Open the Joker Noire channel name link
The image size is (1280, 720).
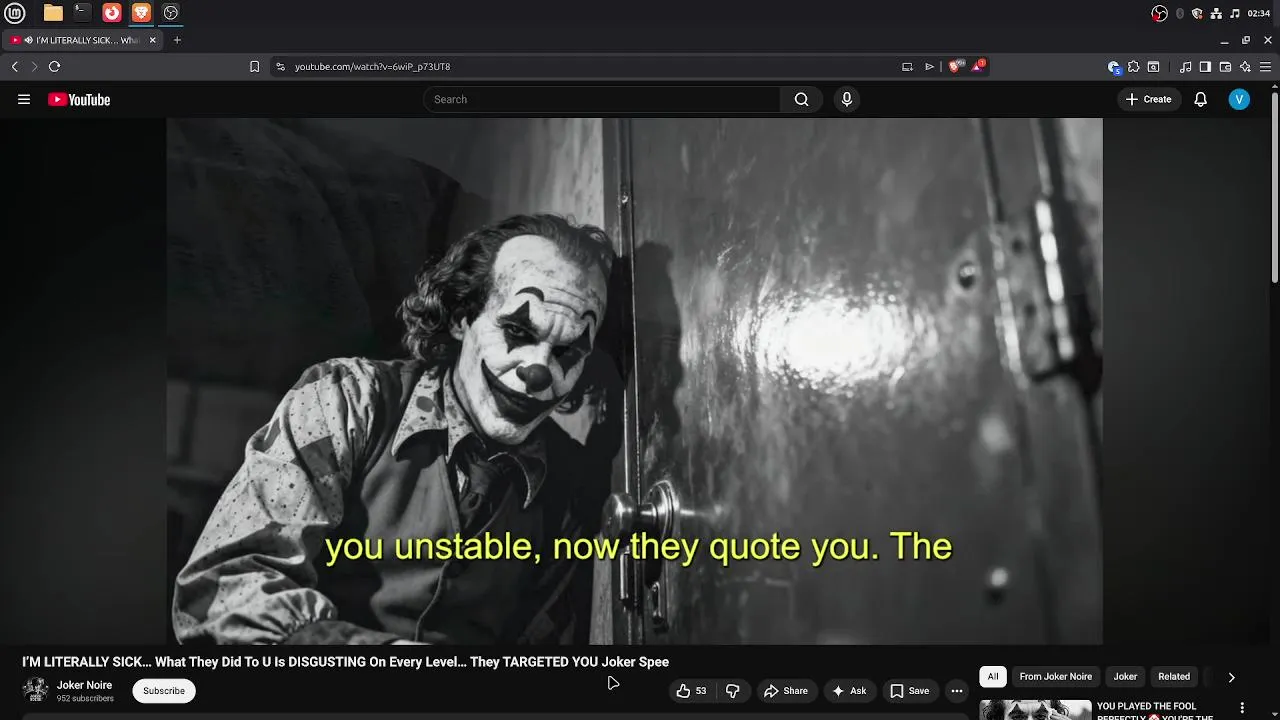84,685
